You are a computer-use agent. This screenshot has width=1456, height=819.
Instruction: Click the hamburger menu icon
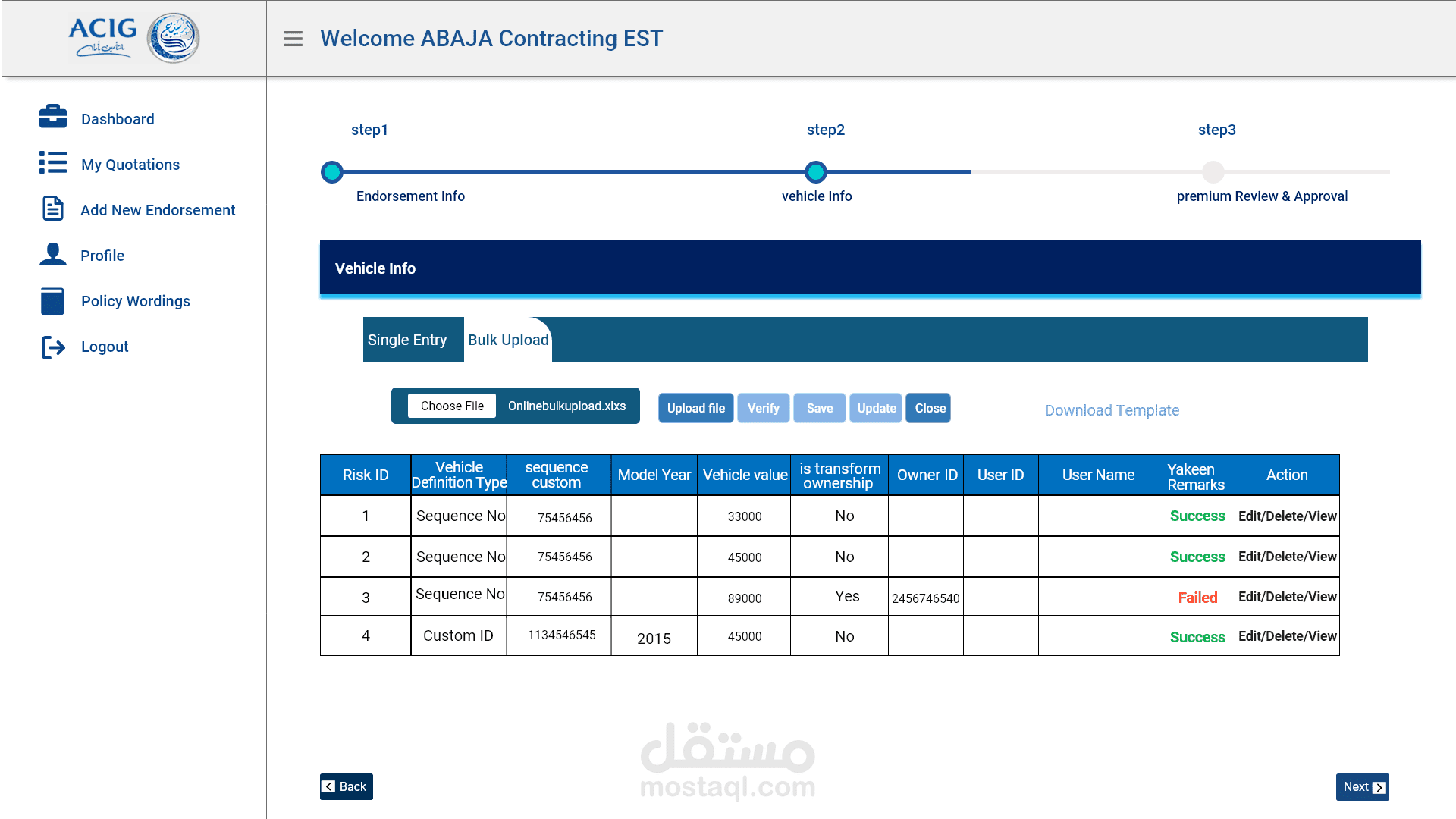coord(293,39)
